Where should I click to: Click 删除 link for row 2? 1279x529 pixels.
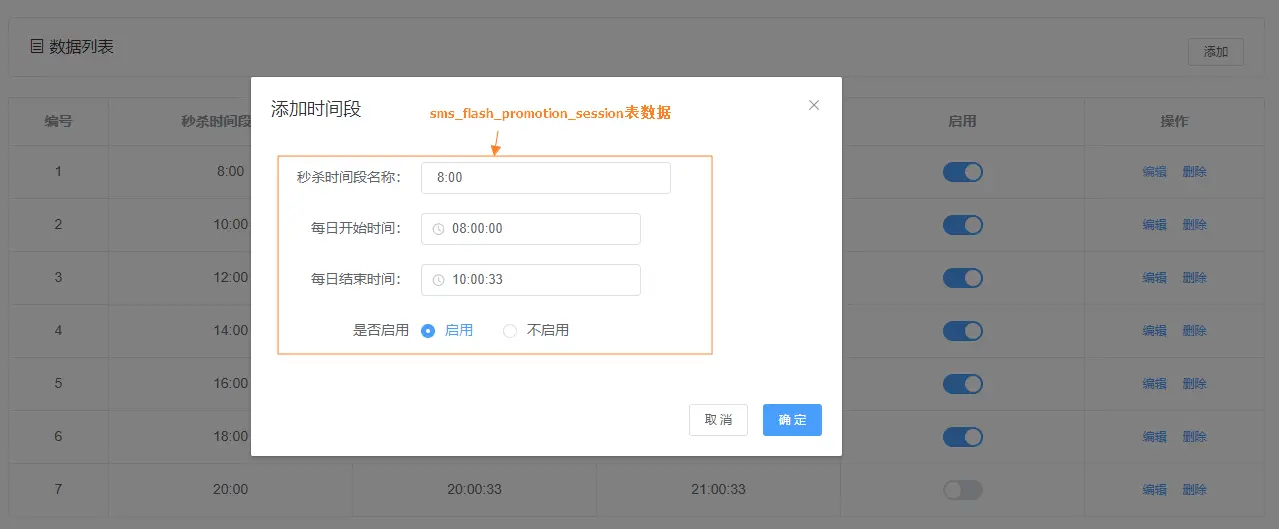1195,225
